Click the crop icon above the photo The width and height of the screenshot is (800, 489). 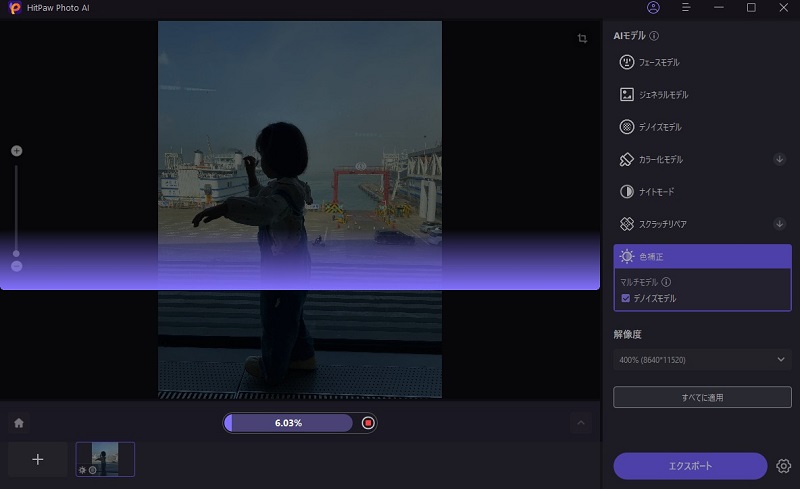coord(582,39)
